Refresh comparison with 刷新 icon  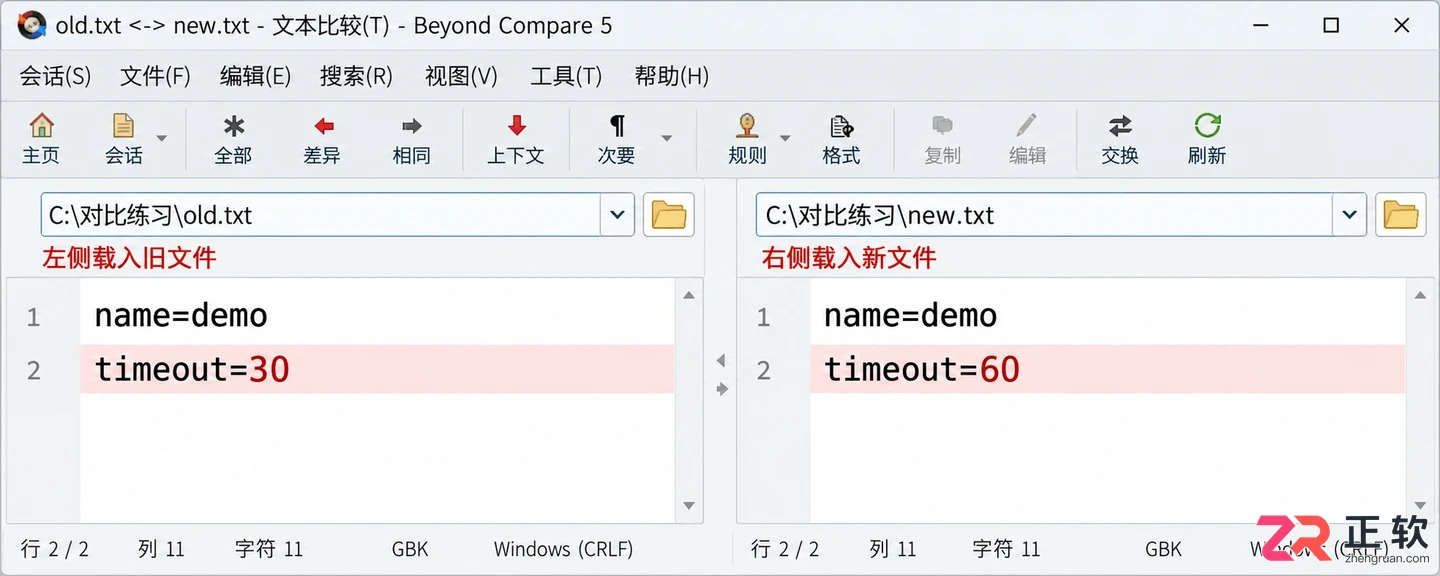pos(1207,138)
